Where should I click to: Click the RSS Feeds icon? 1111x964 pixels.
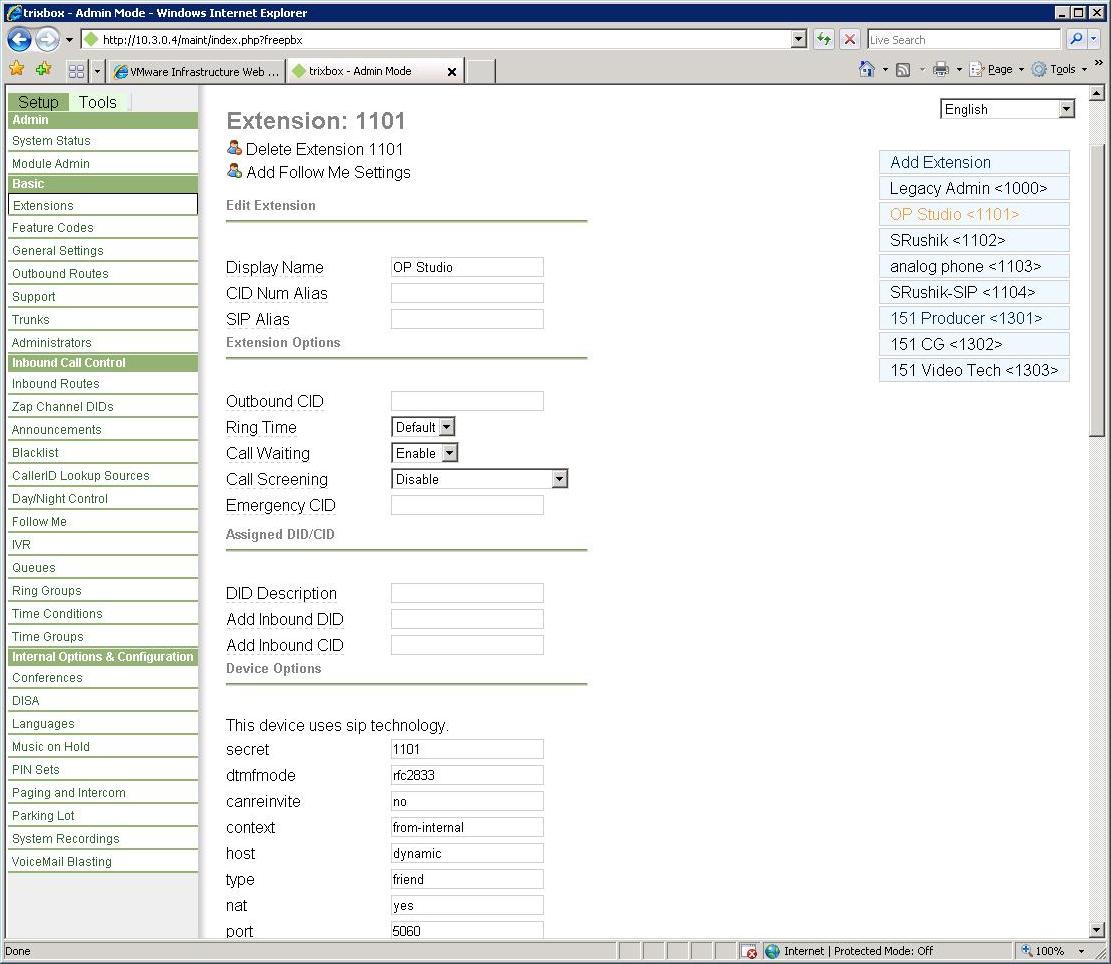(903, 69)
